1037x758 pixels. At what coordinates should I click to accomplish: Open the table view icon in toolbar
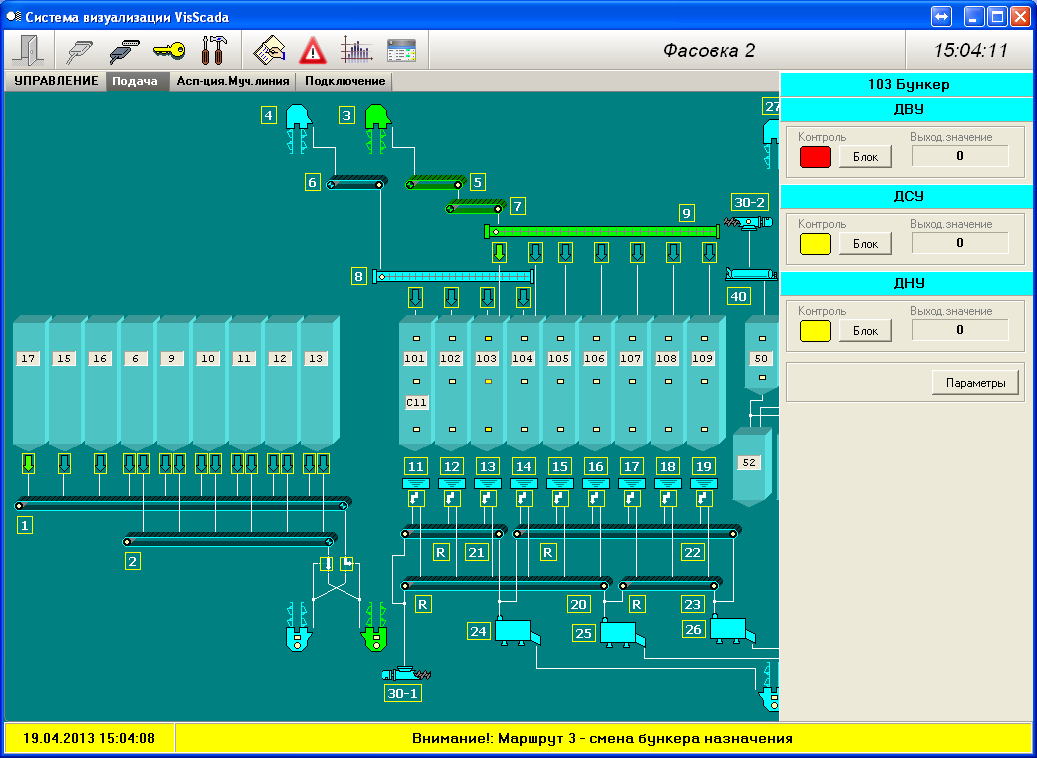(401, 50)
